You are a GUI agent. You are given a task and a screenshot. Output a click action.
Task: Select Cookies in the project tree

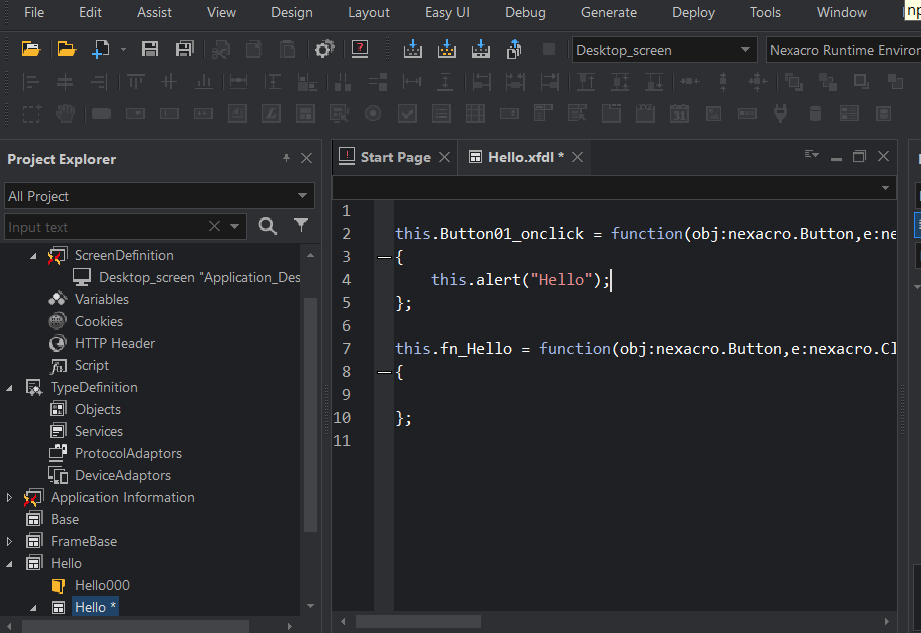coord(99,322)
